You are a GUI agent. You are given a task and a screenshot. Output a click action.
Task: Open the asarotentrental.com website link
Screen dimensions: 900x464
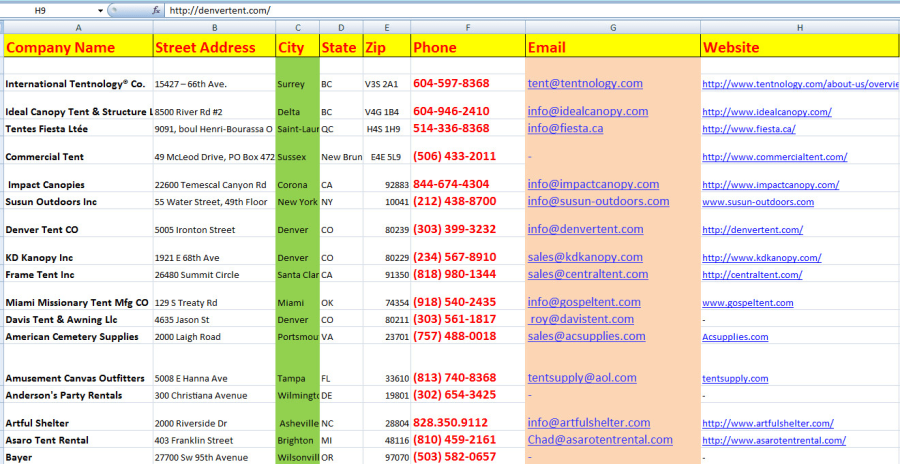click(774, 440)
